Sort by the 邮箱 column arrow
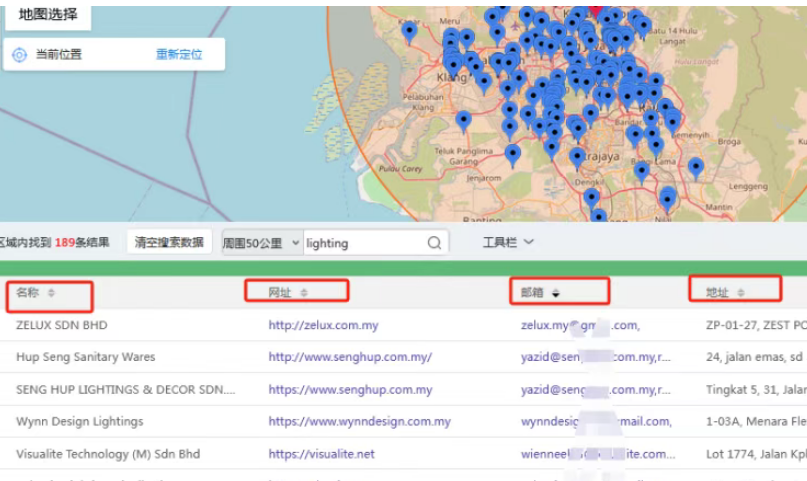 [556, 293]
